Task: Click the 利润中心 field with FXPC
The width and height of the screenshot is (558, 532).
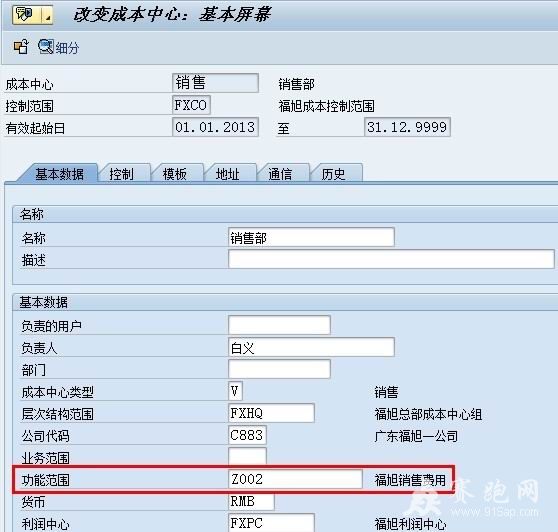Action: pyautogui.click(x=271, y=523)
